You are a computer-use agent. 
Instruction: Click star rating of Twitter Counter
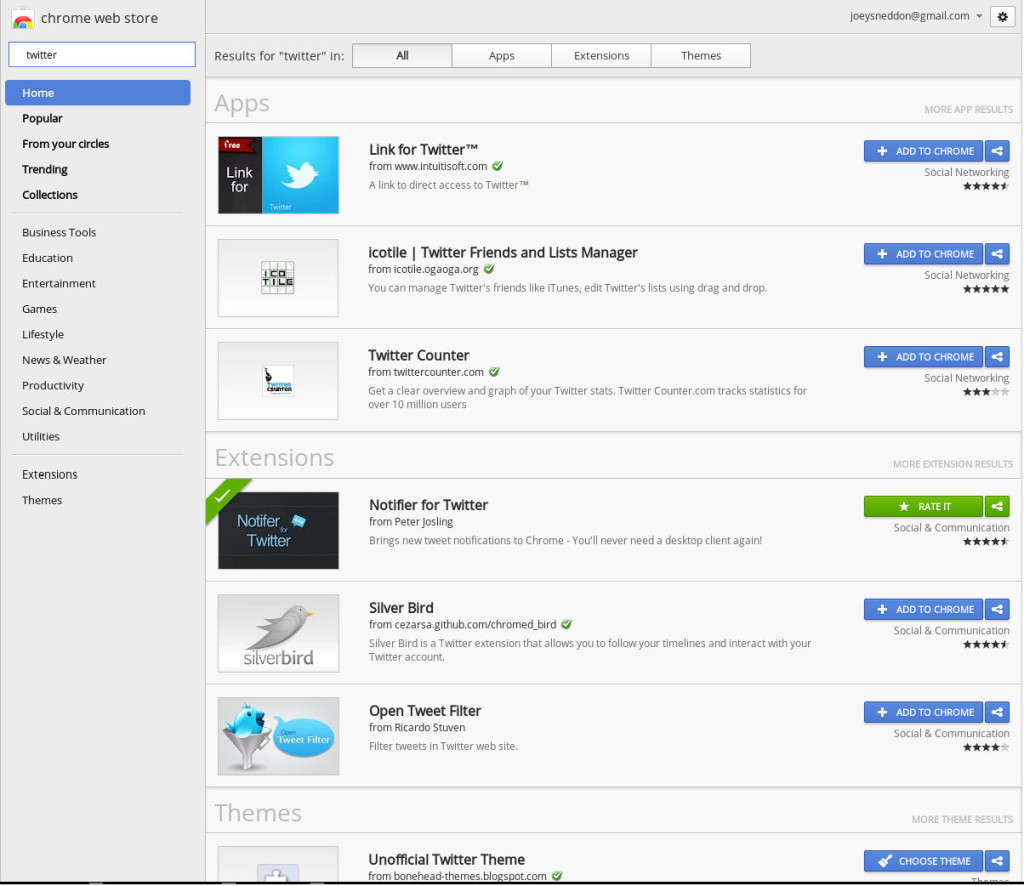click(985, 392)
